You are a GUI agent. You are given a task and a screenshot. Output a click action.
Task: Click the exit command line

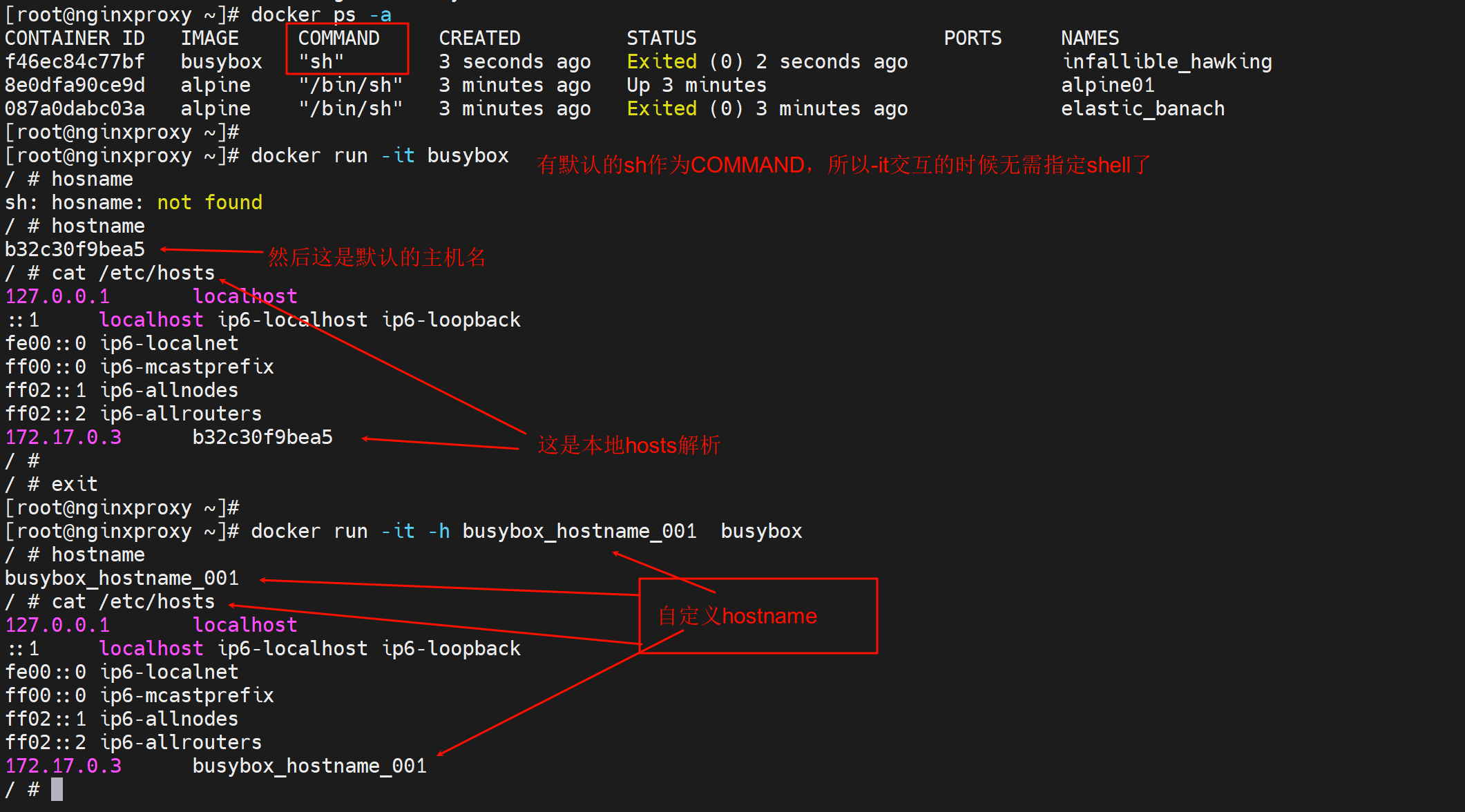click(74, 484)
